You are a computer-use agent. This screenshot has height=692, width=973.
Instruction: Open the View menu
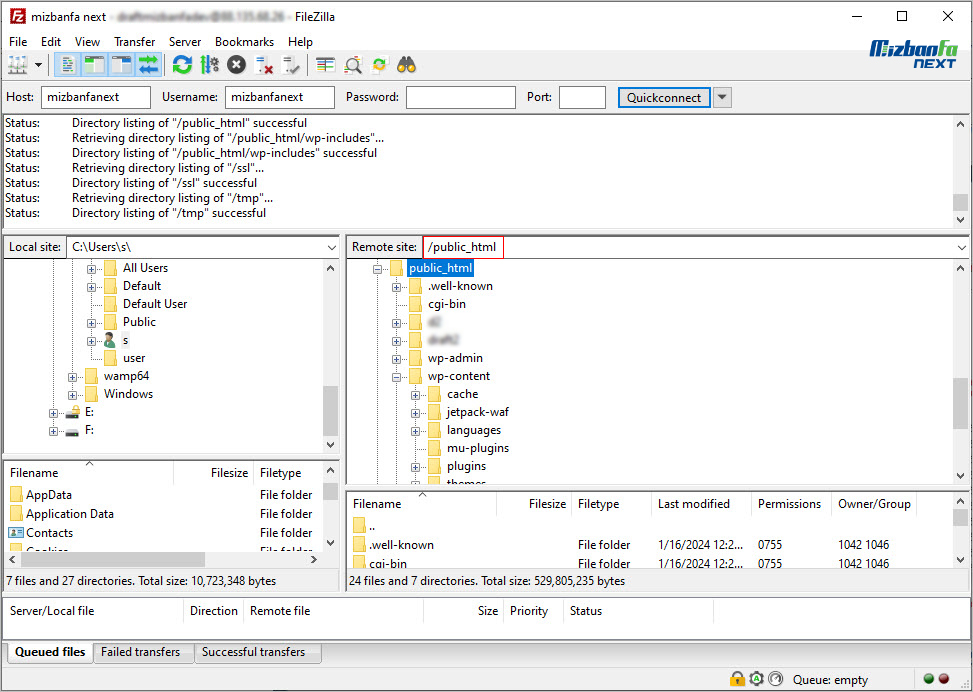(87, 42)
